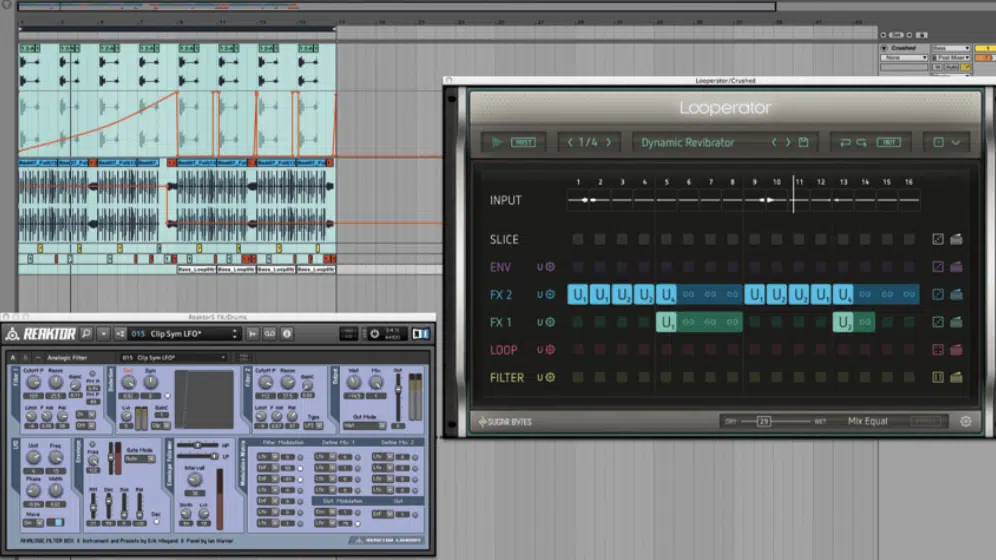Viewport: 996px width, 560px height.
Task: Open the ENV row folder icon
Action: [x=956, y=267]
